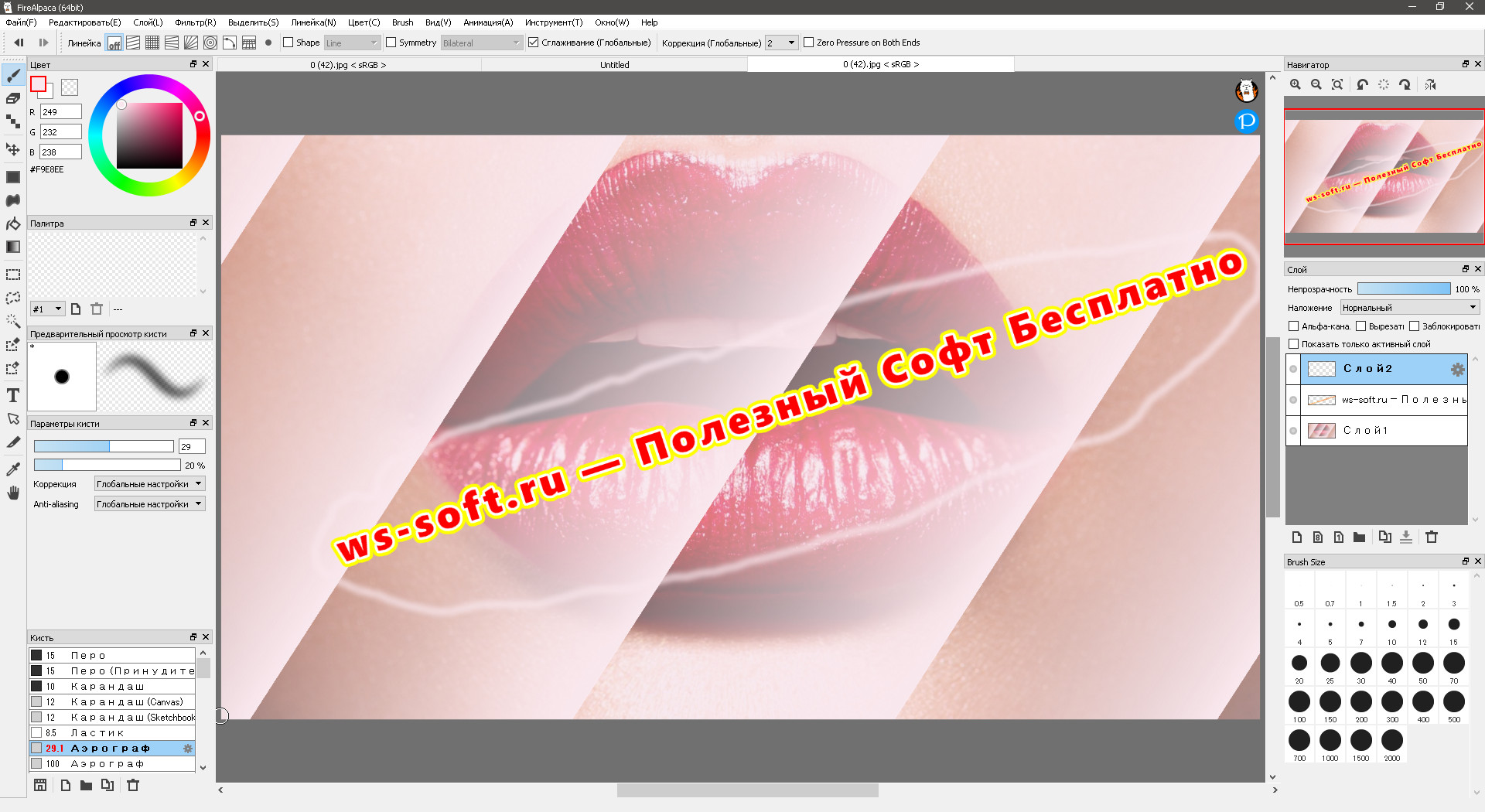Select the Перо brush in list

pyautogui.click(x=112, y=656)
